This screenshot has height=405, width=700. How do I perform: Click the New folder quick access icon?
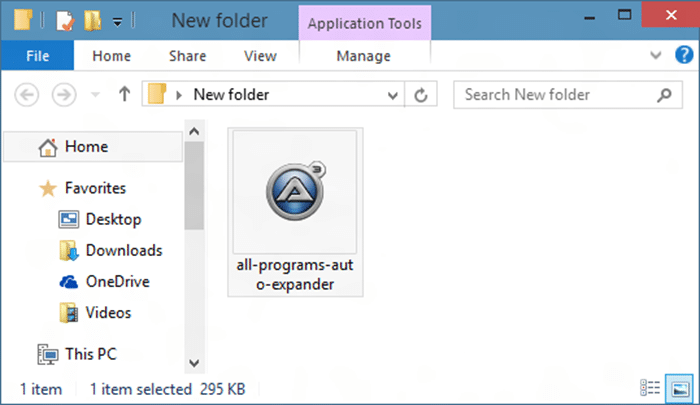92,21
